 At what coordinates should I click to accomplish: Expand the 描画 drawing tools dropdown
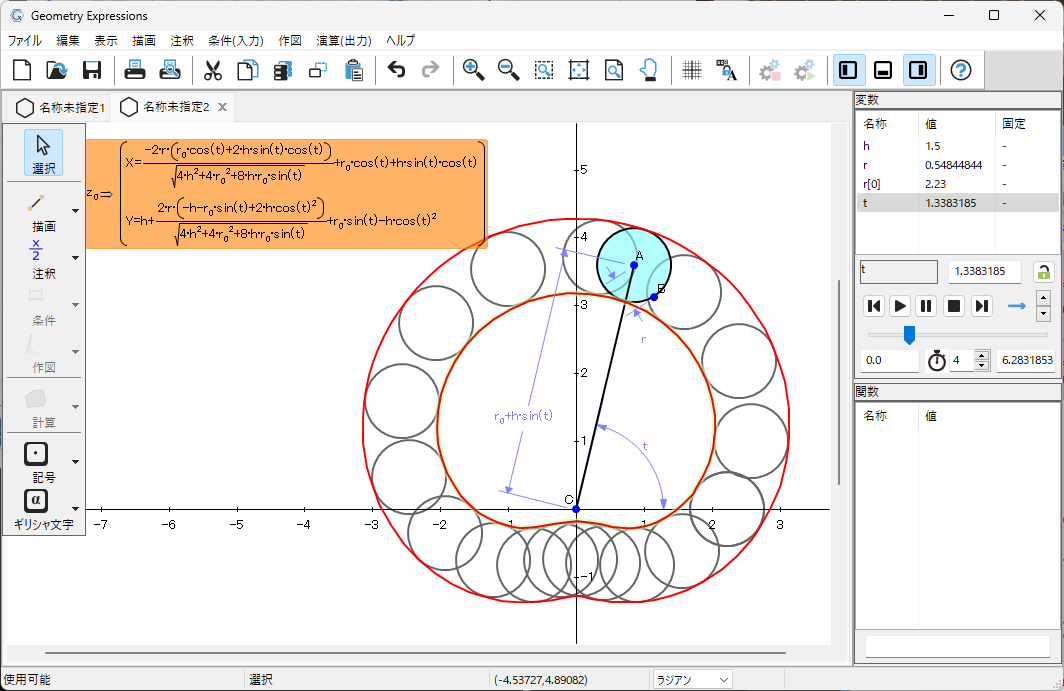coord(75,212)
